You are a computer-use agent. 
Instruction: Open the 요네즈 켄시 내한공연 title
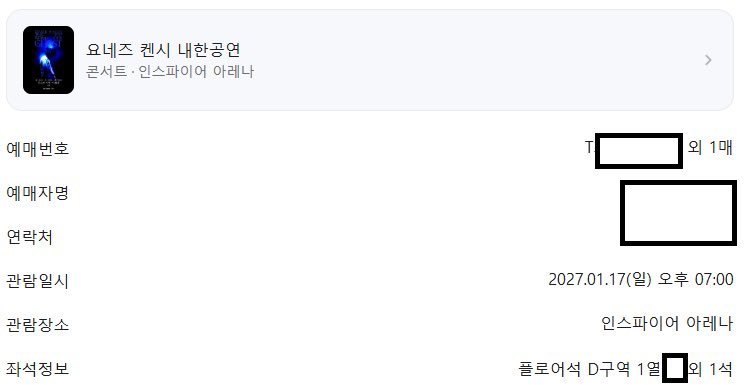pos(163,50)
